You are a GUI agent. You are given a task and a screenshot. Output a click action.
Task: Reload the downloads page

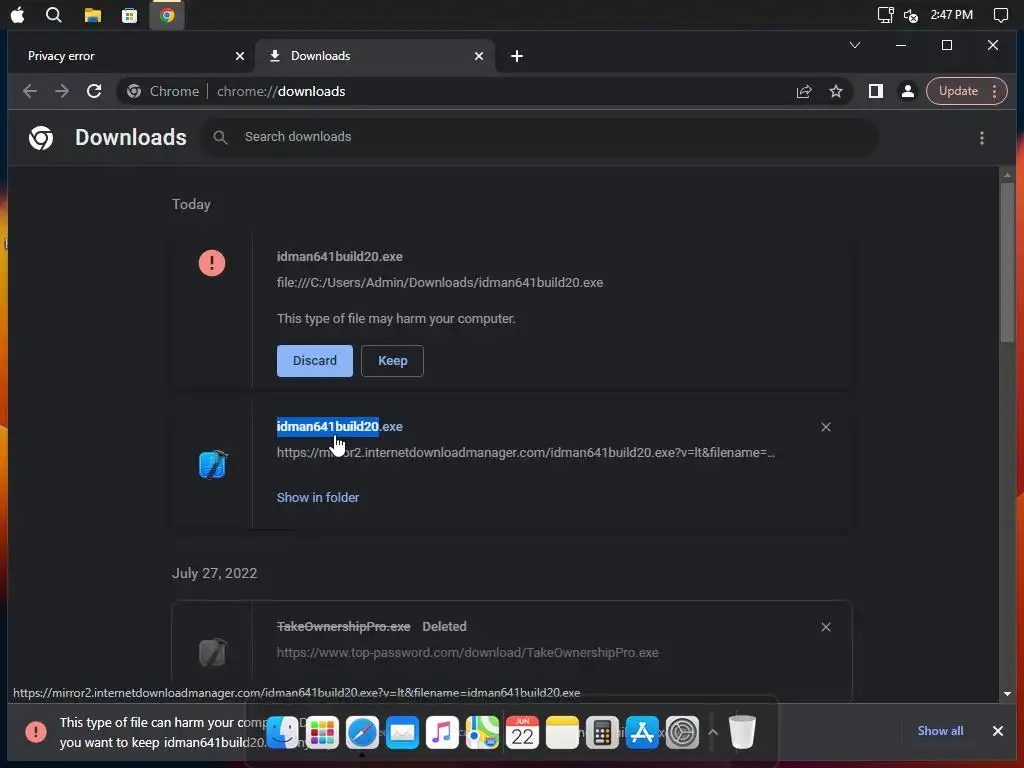(94, 91)
